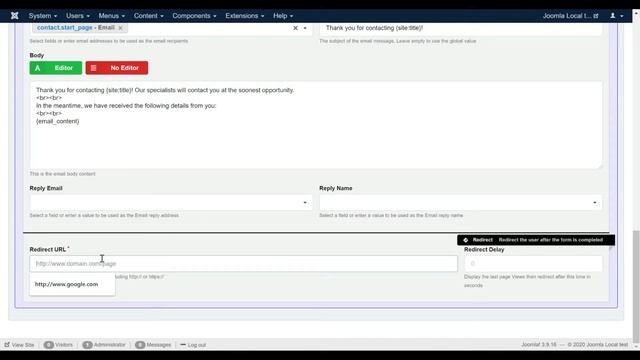This screenshot has width=640, height=360.
Task: Clear all email recipients selection
Action: (x=296, y=28)
